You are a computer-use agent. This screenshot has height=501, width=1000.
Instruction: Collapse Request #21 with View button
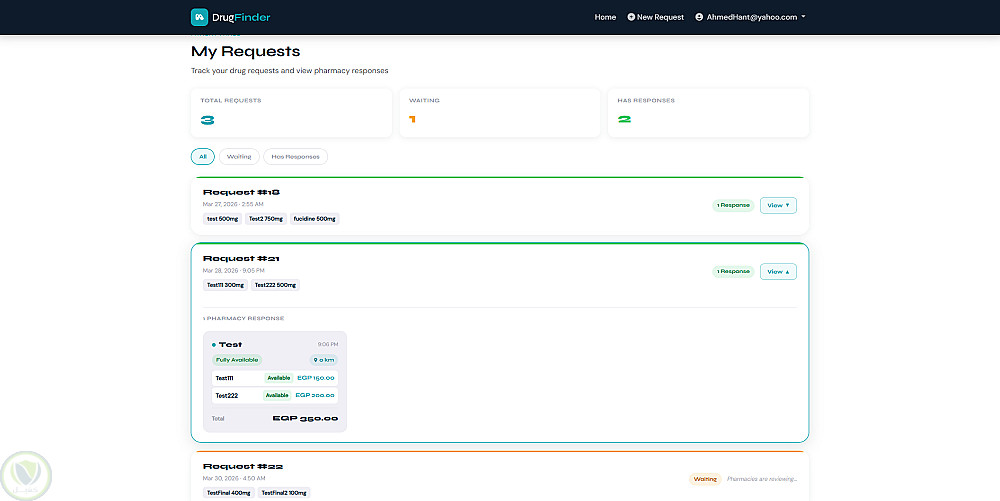point(778,271)
